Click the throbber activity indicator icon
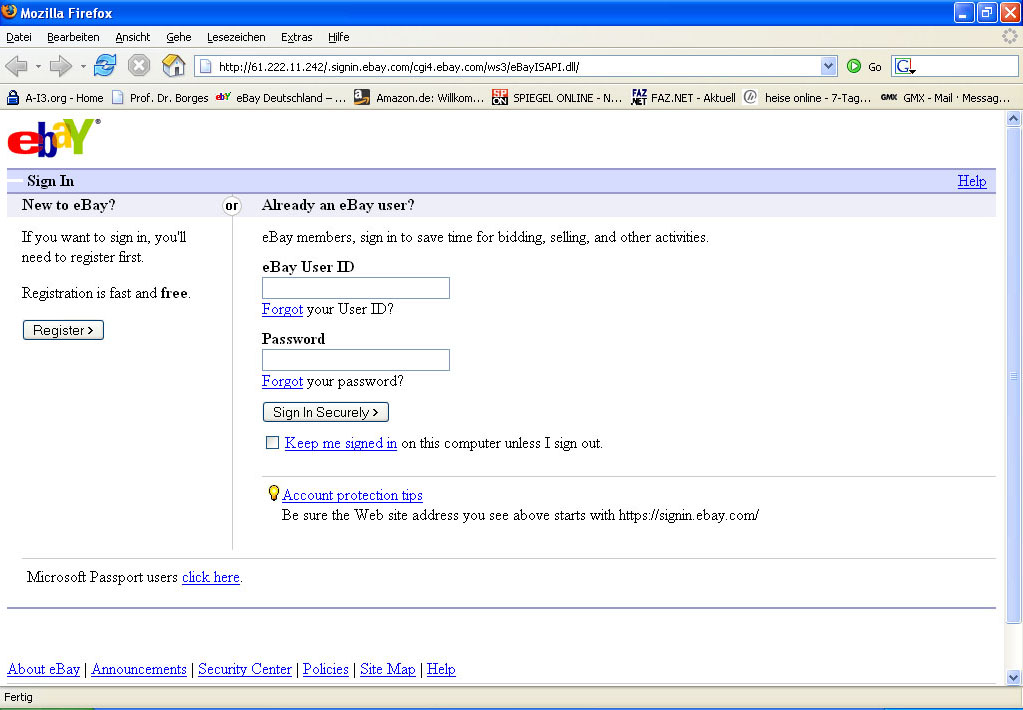 click(1010, 37)
